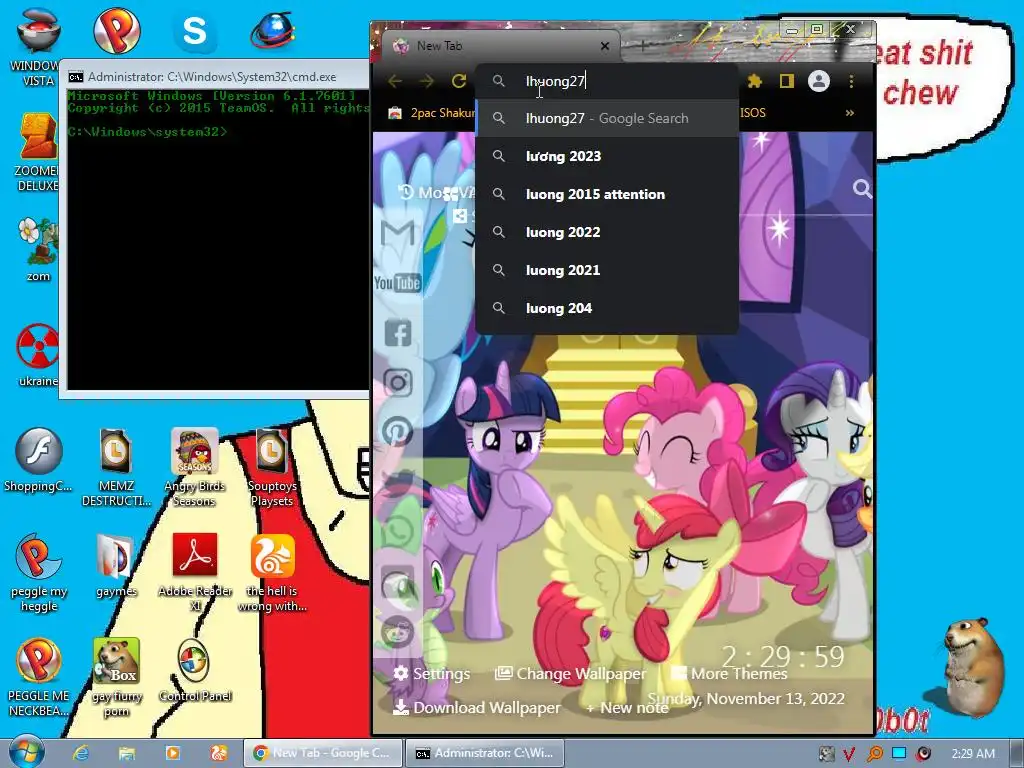Open Chrome extensions puzzle icon
Viewport: 1024px width, 768px height.
[x=754, y=81]
